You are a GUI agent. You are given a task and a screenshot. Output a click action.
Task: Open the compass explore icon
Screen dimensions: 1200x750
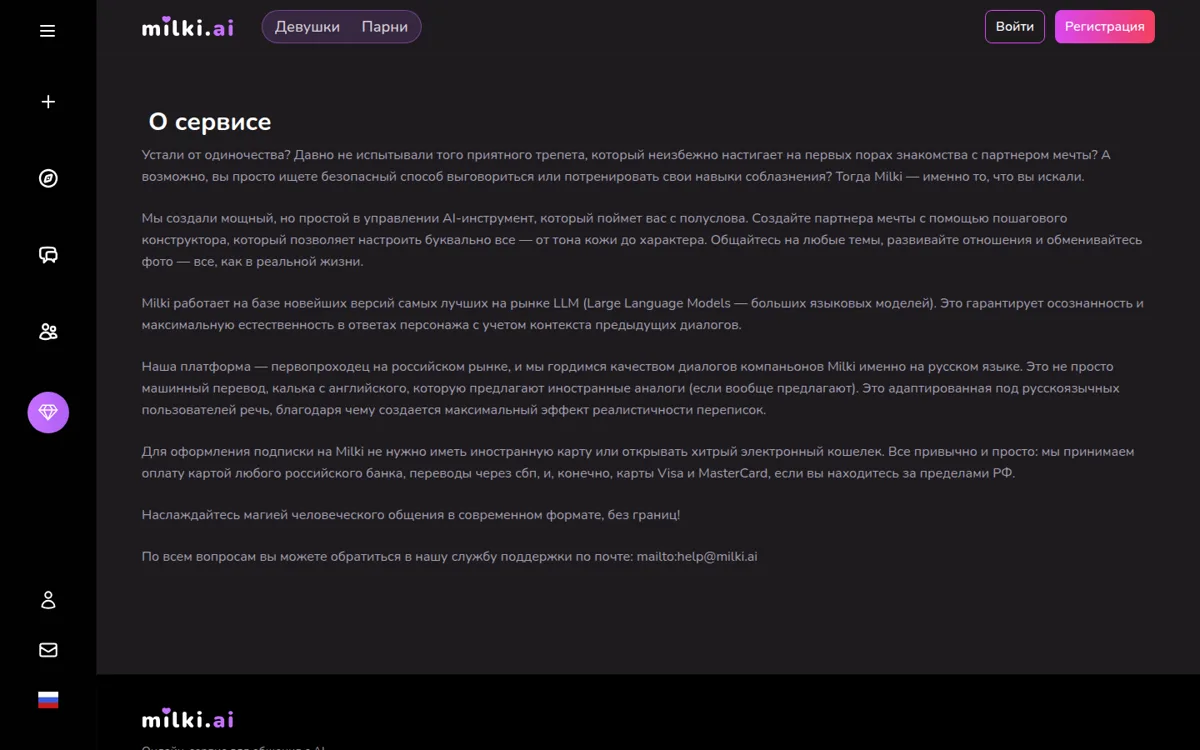pyautogui.click(x=48, y=179)
